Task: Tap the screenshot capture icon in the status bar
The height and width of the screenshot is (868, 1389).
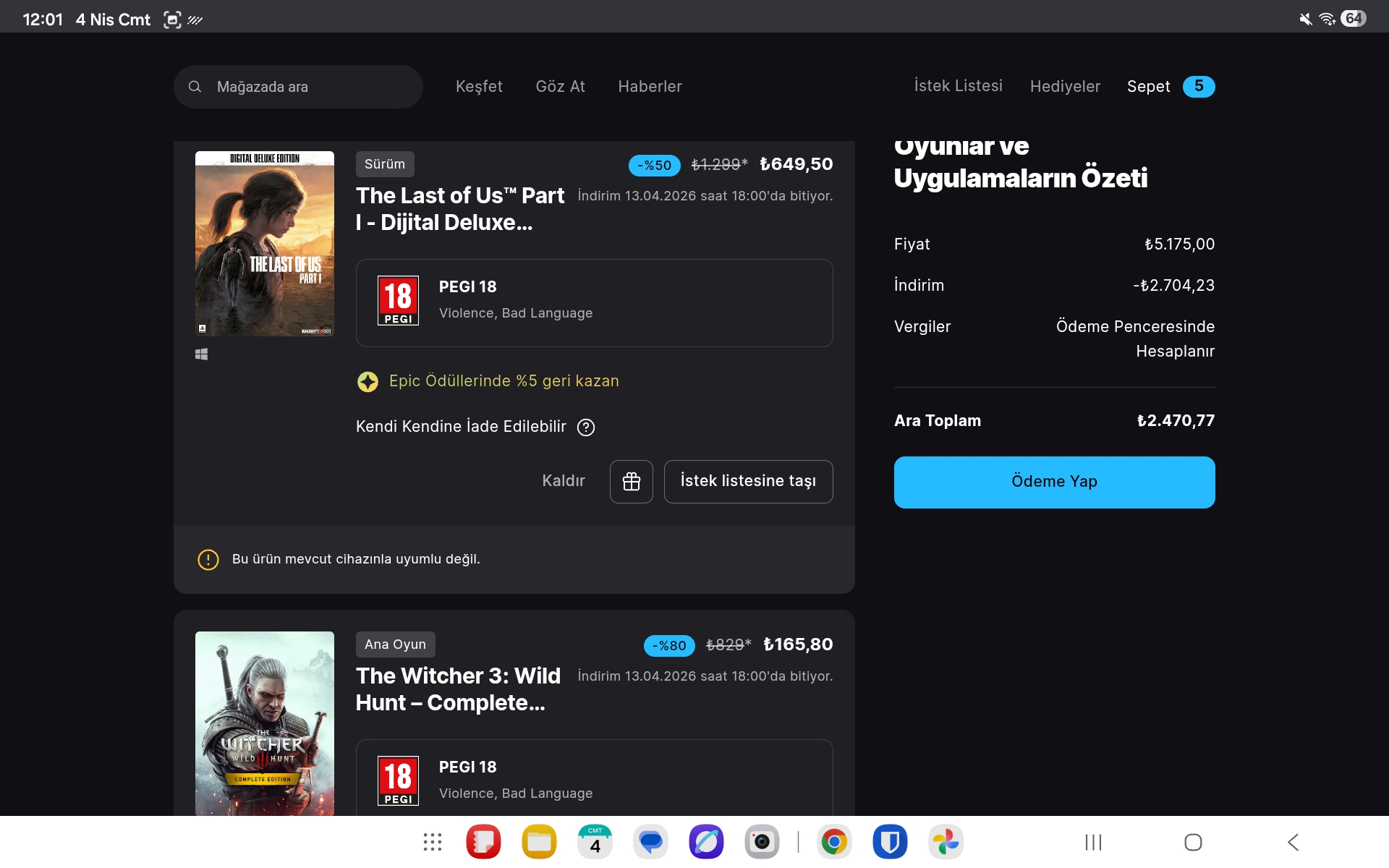Action: pos(172,20)
